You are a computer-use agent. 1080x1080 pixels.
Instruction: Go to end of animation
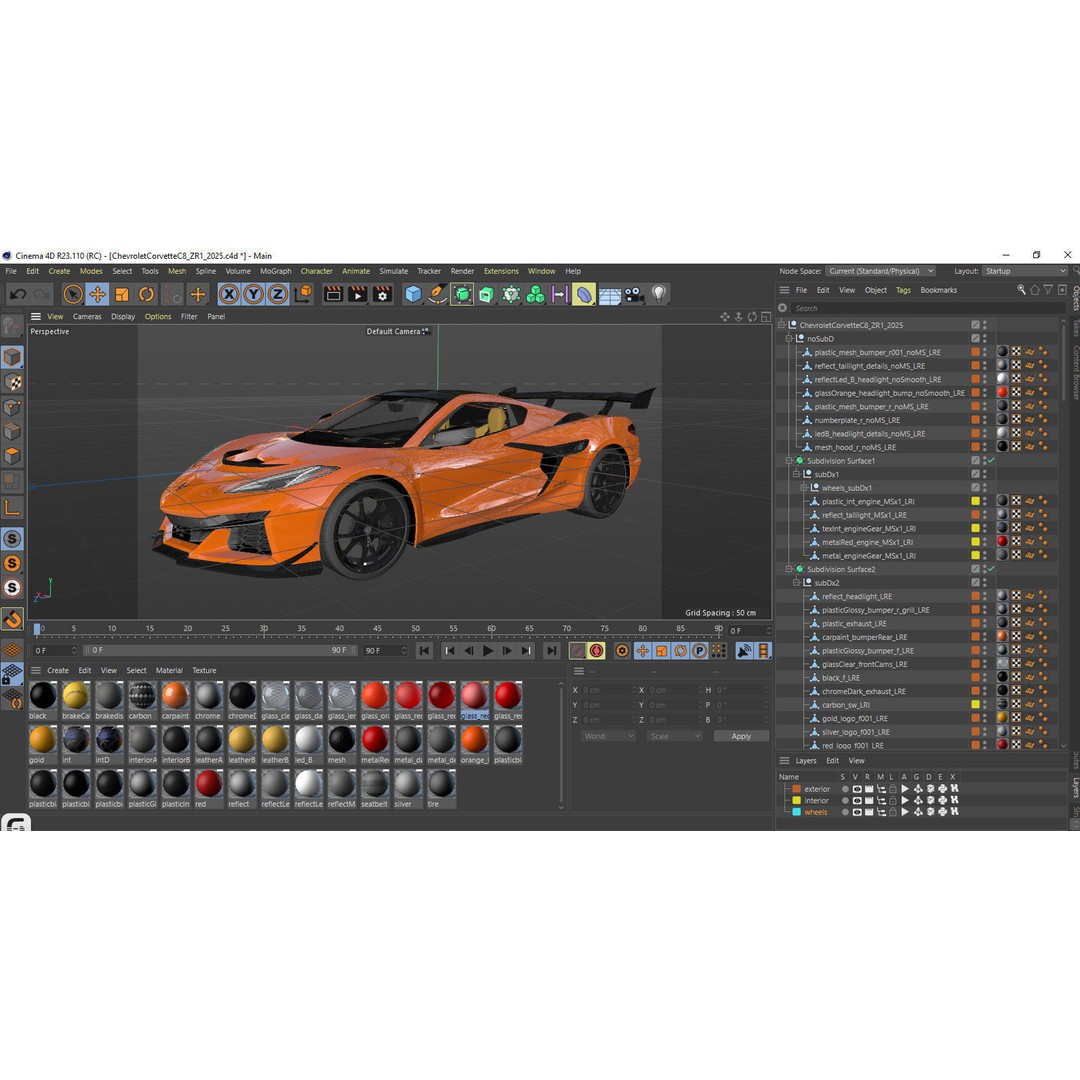click(x=552, y=651)
